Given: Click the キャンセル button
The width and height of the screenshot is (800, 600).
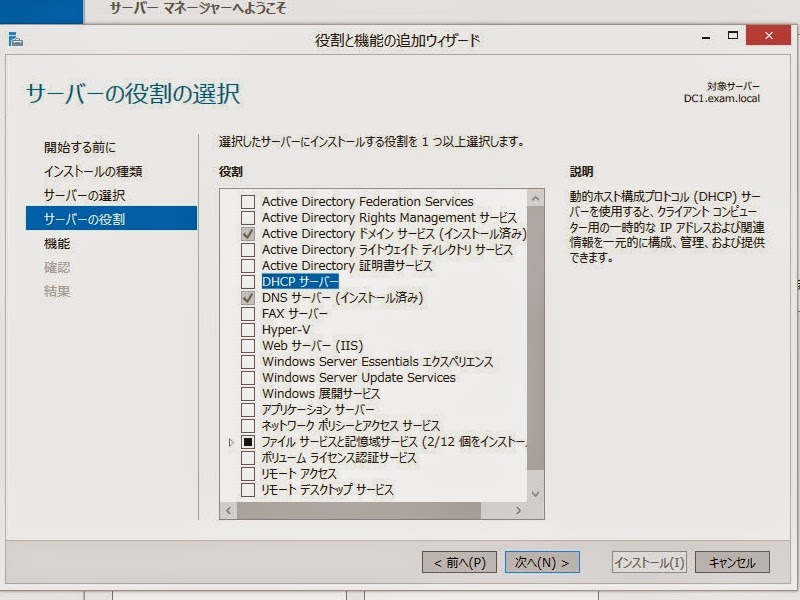Looking at the screenshot, I should click(x=732, y=562).
